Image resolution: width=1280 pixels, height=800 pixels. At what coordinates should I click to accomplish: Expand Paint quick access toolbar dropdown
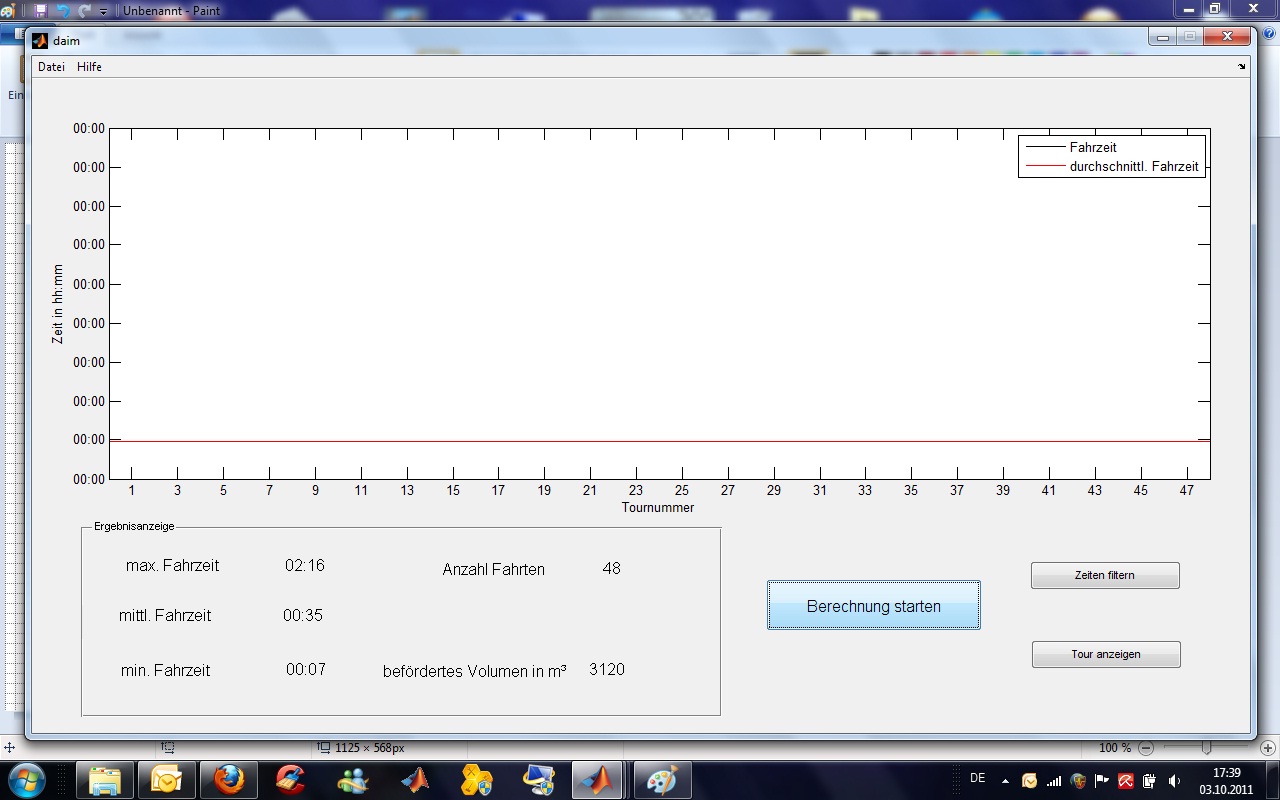103,11
